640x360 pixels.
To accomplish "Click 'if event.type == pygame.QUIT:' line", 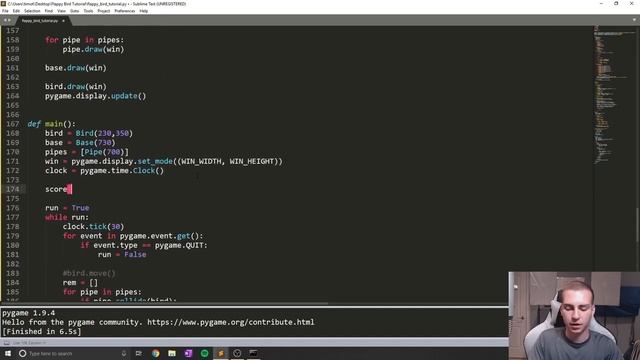I will coord(144,245).
